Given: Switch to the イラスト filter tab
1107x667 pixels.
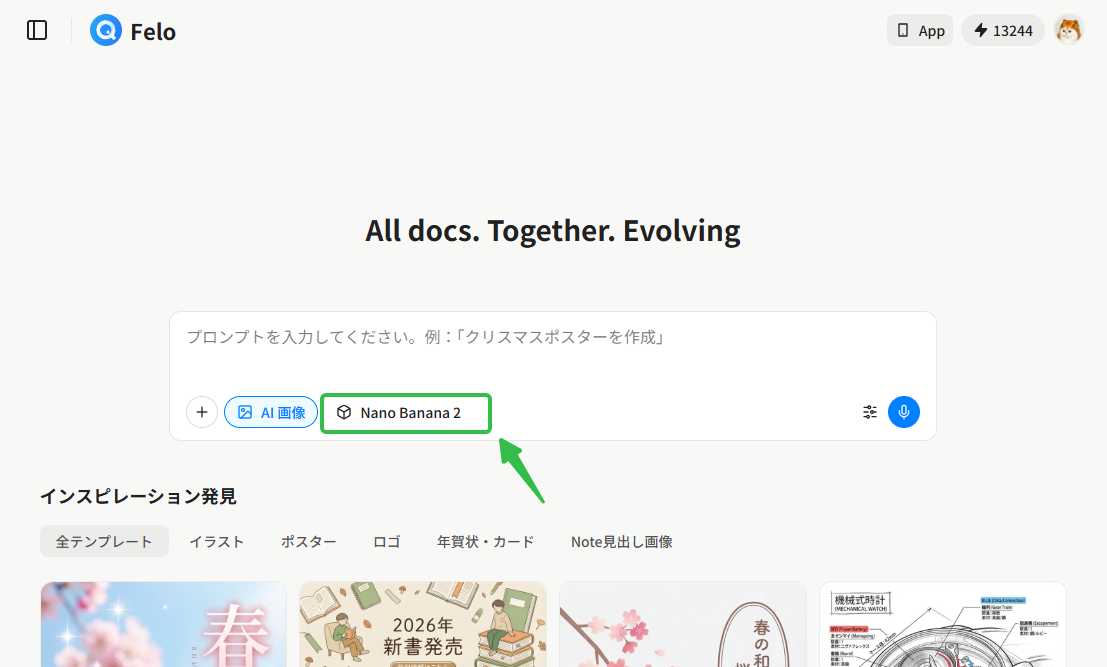Looking at the screenshot, I should click(x=216, y=541).
